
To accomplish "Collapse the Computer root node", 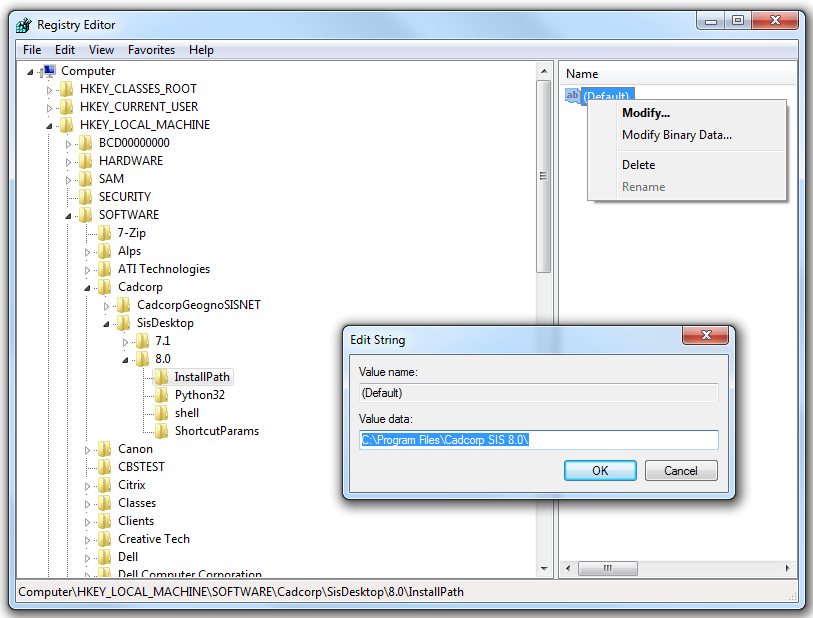I will (x=31, y=72).
